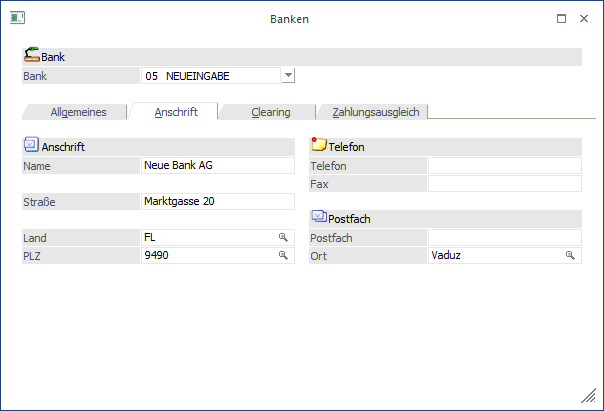Screen dimensions: 604x411
Task: Click the Anschrift section header icon
Action: tap(31, 146)
